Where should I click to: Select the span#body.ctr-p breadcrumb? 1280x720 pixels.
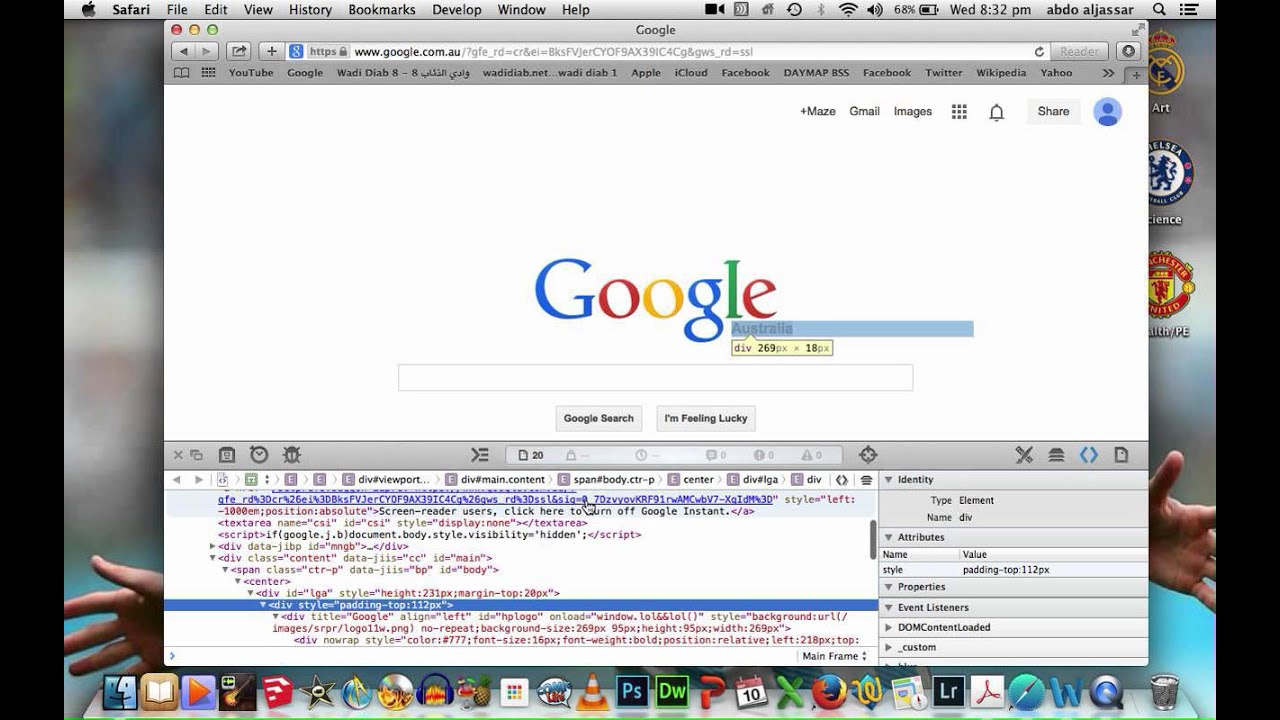coord(606,480)
